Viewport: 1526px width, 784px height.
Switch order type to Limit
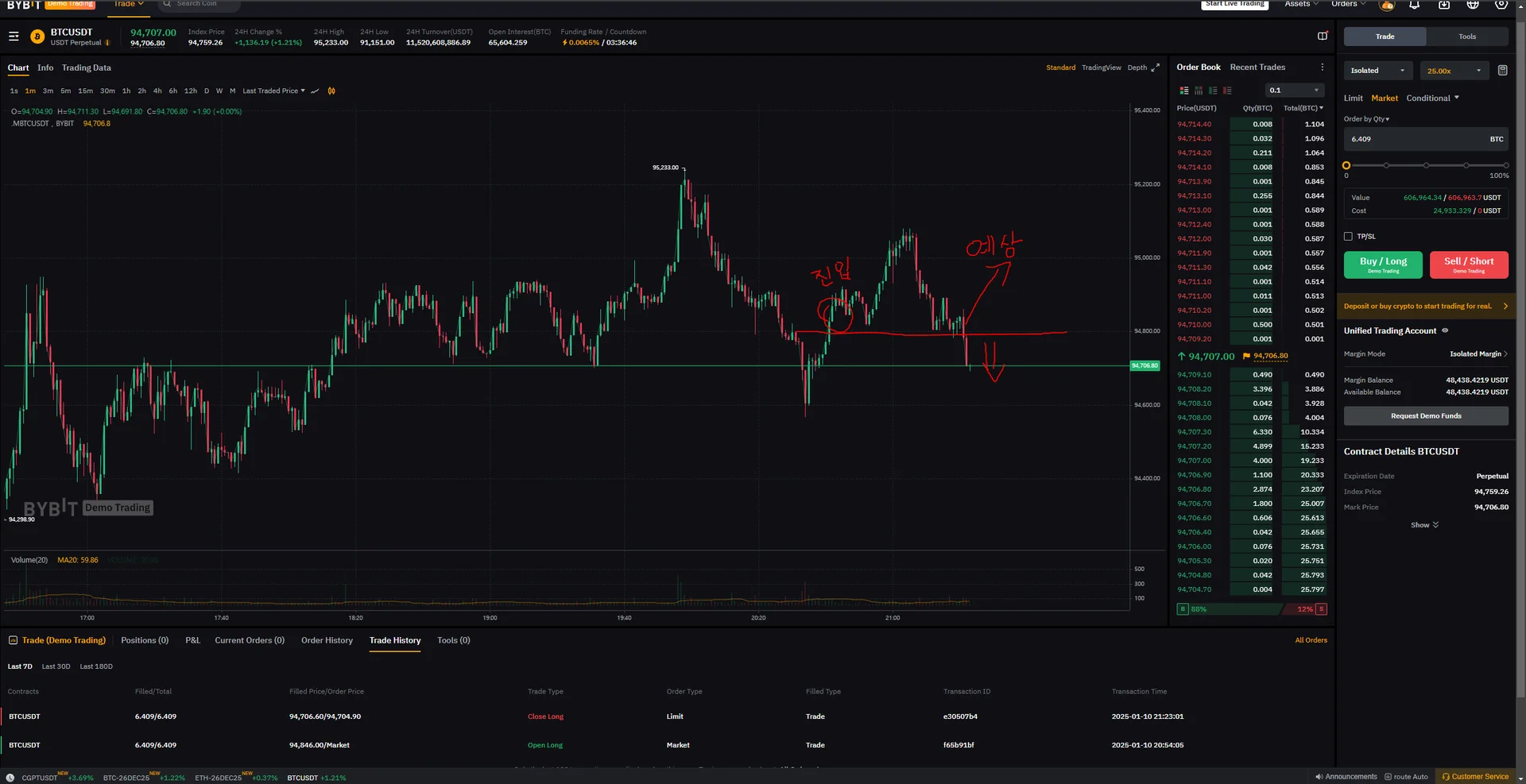pos(1353,98)
